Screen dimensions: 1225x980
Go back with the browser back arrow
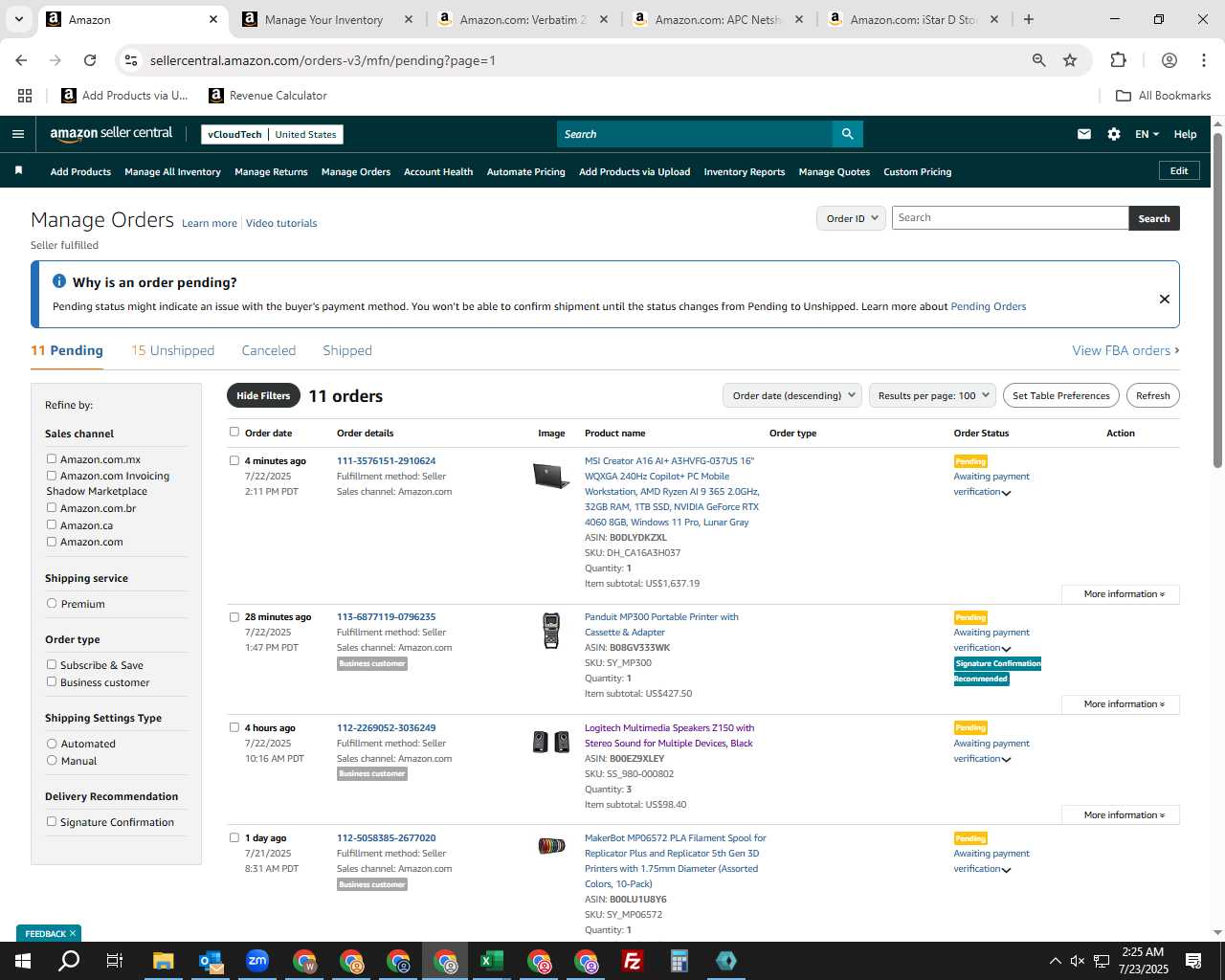click(x=21, y=60)
